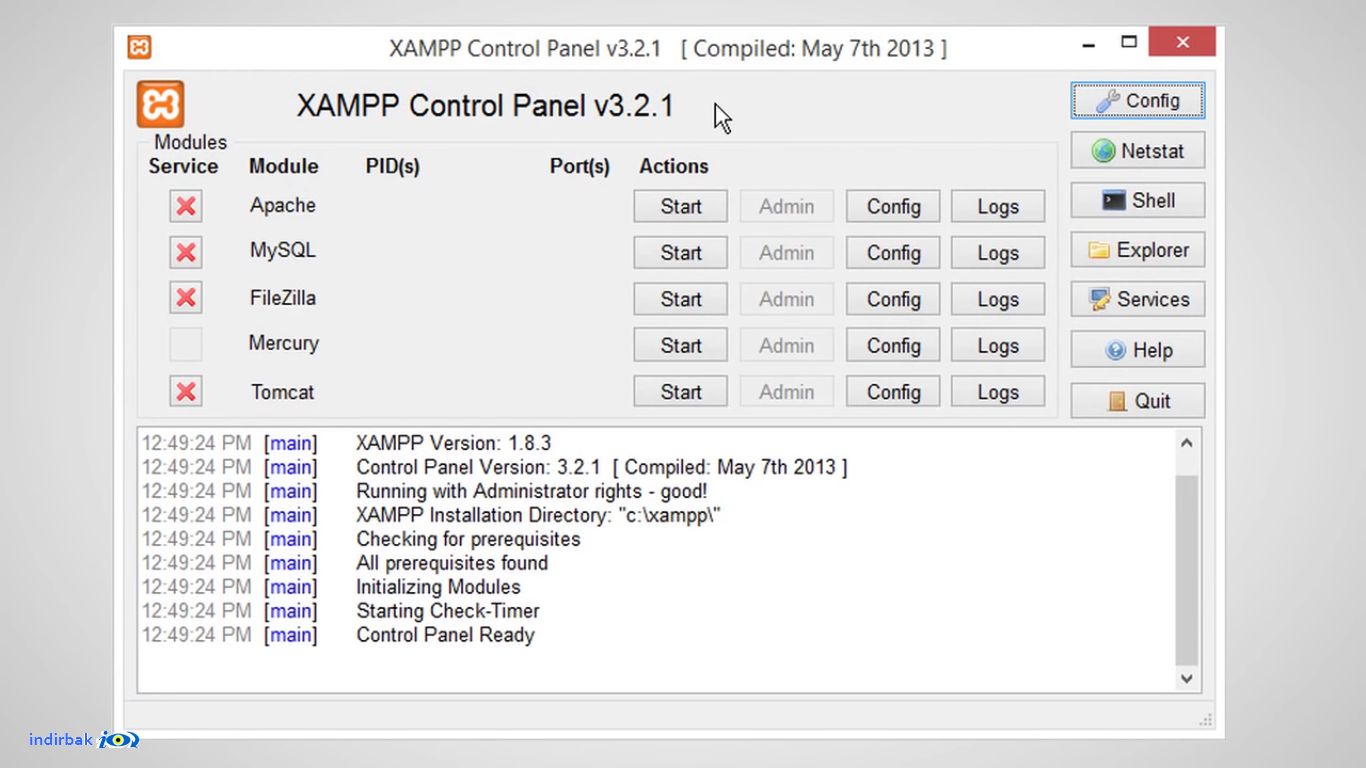
Task: Open Netstat from the right panel
Action: click(1138, 151)
